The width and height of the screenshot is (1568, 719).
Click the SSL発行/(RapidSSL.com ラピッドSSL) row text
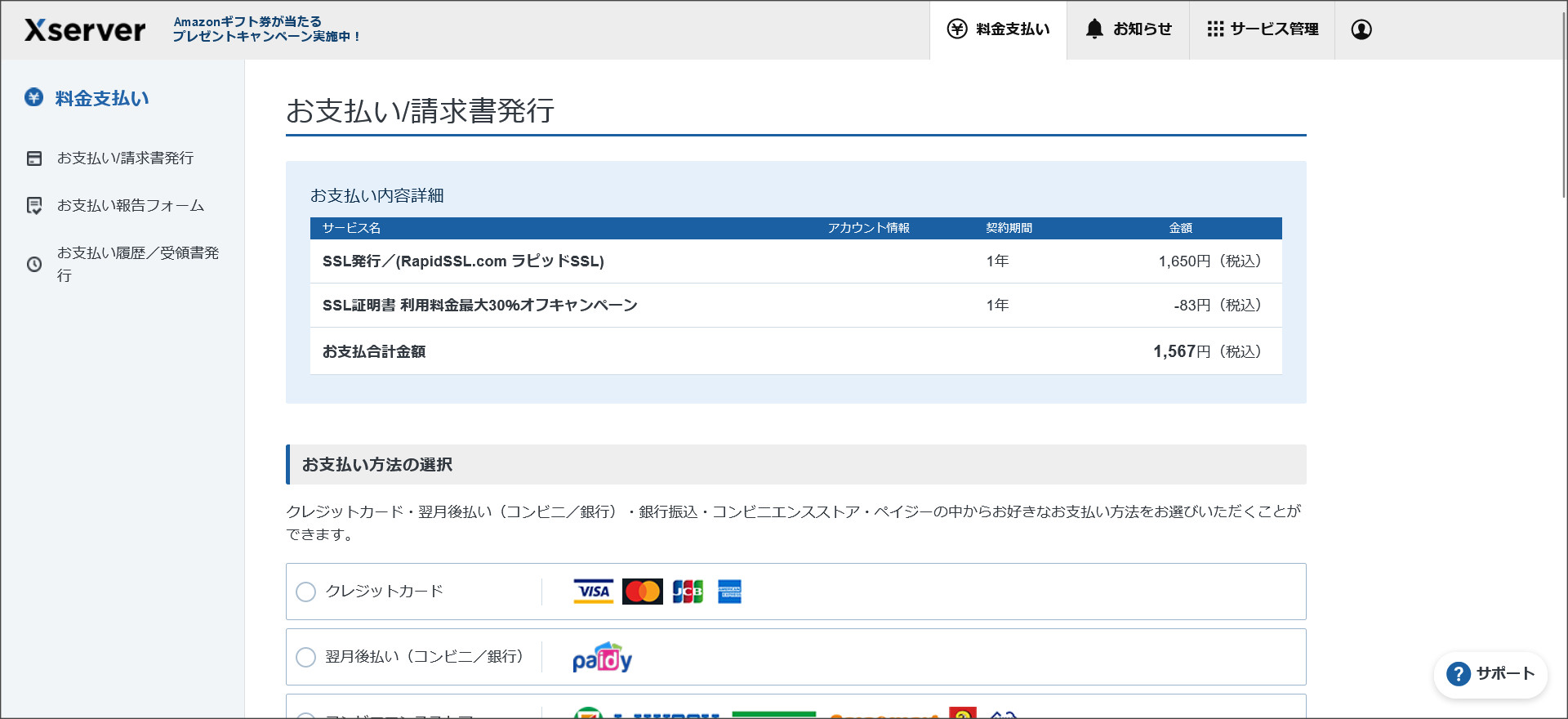click(x=463, y=261)
